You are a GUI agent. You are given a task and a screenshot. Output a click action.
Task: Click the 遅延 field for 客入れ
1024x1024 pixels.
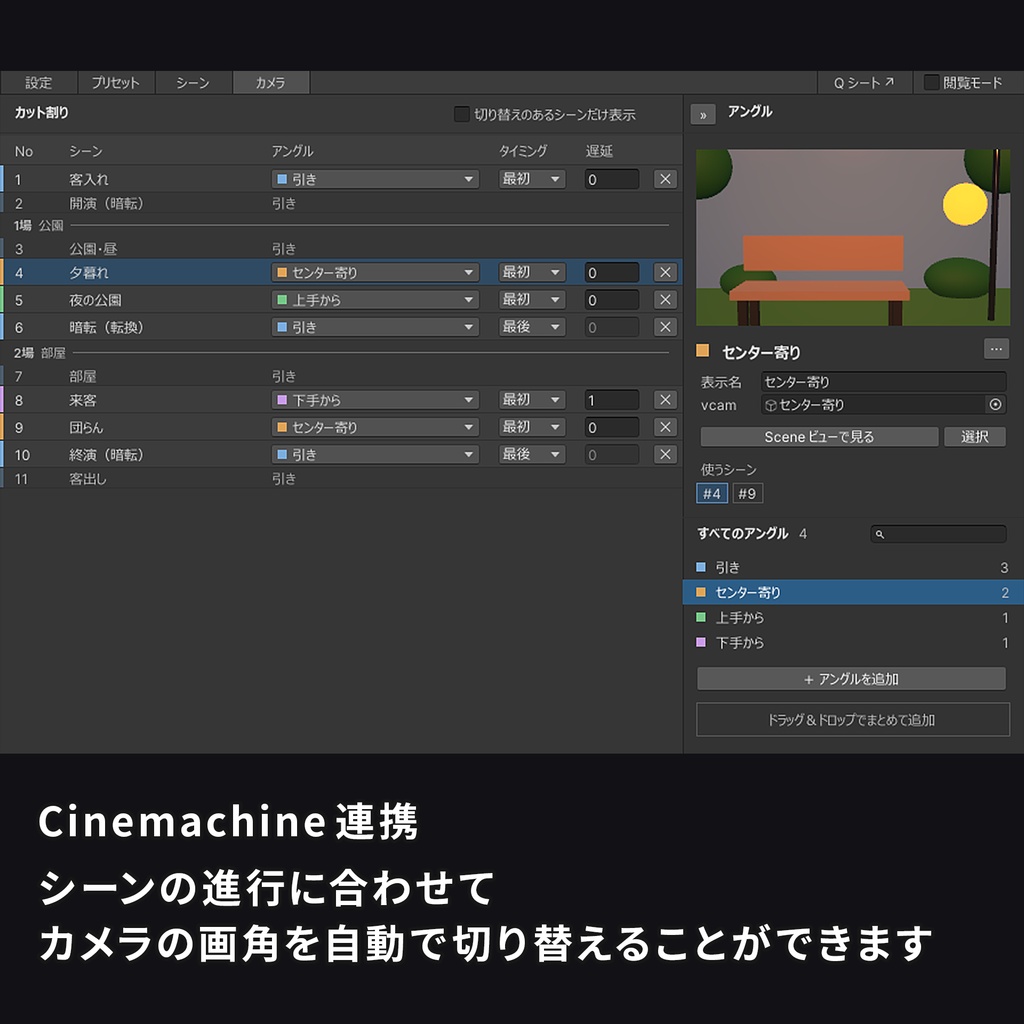[611, 180]
